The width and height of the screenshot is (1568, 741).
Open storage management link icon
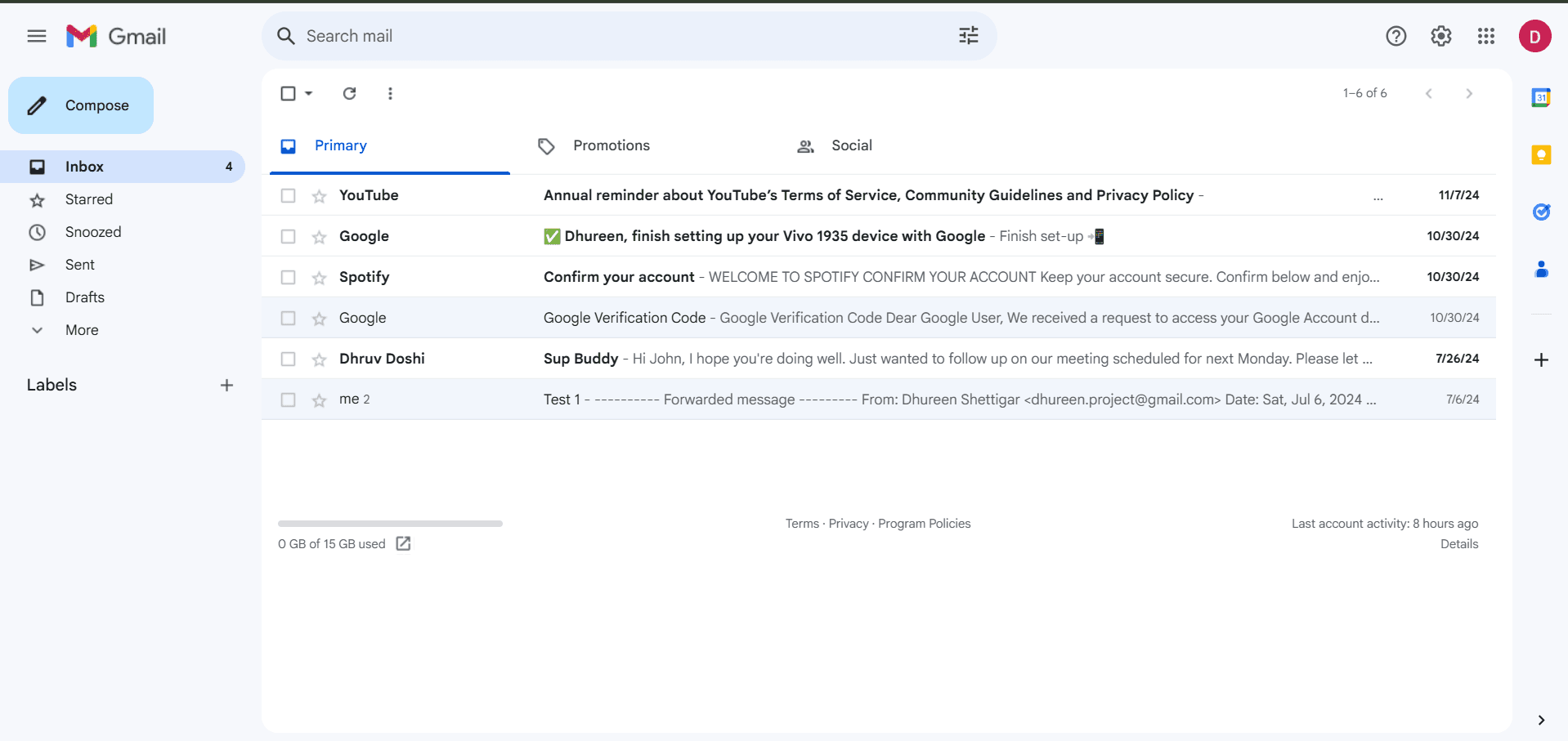coord(403,544)
